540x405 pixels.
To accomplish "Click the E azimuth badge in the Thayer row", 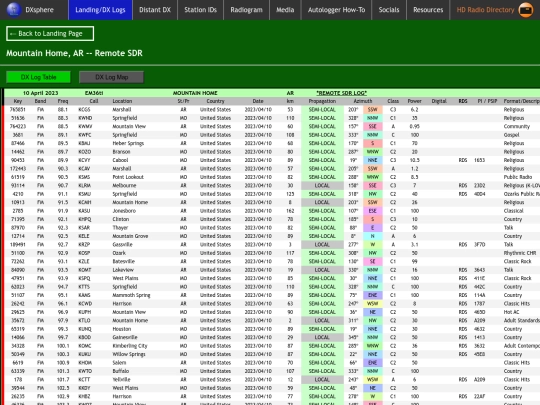I will (373, 228).
